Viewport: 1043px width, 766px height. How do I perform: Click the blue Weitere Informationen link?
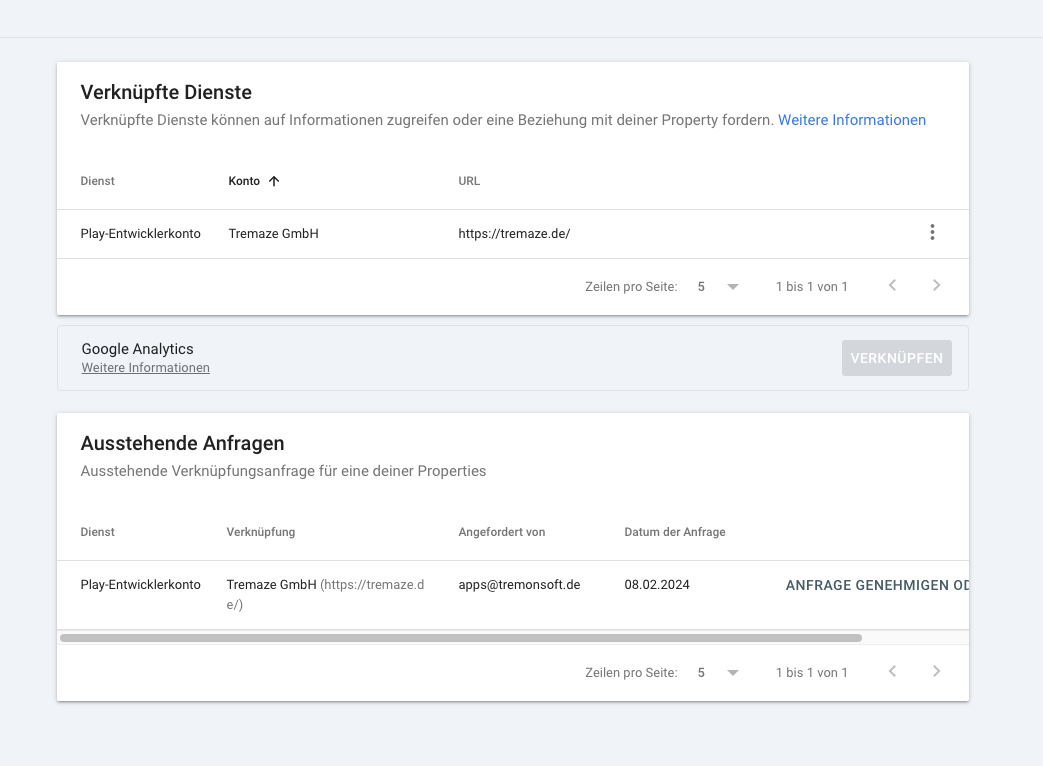[x=851, y=120]
